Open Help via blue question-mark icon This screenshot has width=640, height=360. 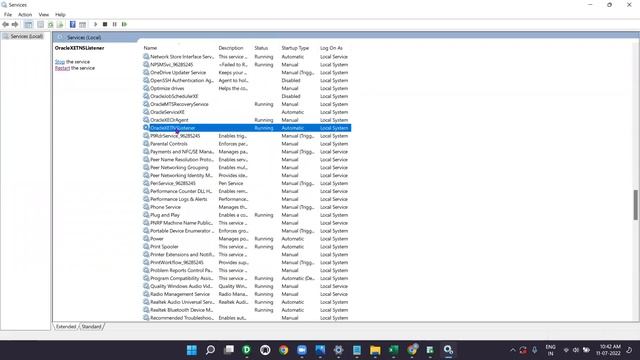(x=73, y=24)
